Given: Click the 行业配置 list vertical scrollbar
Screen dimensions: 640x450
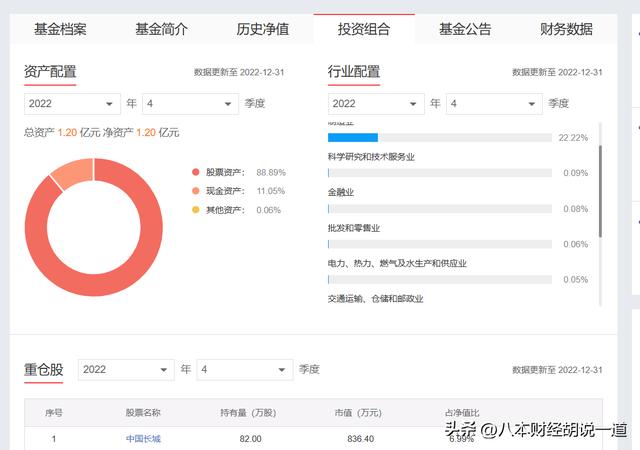Looking at the screenshot, I should coord(600,191).
